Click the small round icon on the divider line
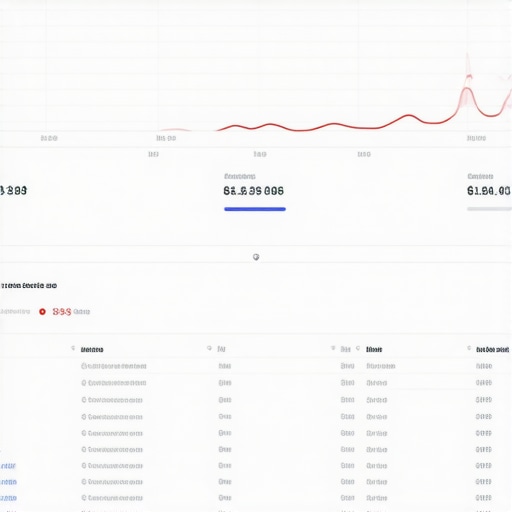 pyautogui.click(x=256, y=257)
